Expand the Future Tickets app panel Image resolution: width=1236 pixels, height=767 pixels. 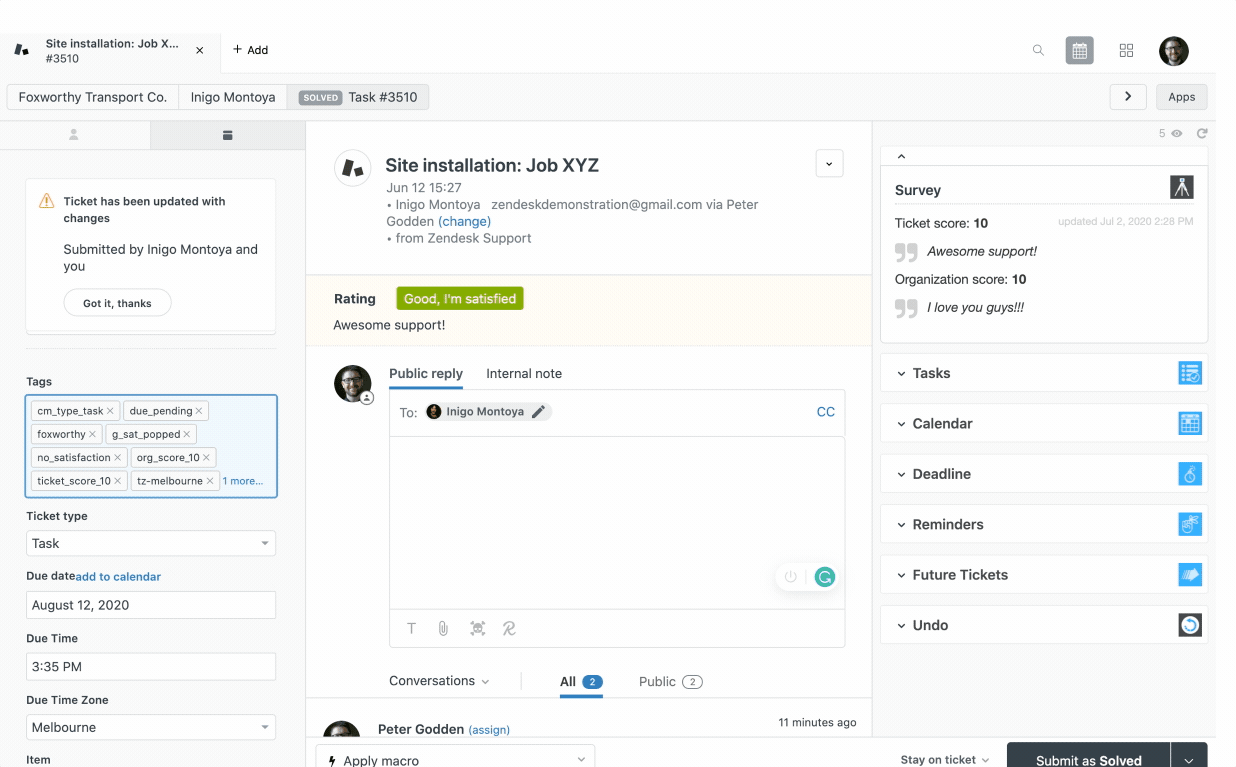[x=1044, y=575]
